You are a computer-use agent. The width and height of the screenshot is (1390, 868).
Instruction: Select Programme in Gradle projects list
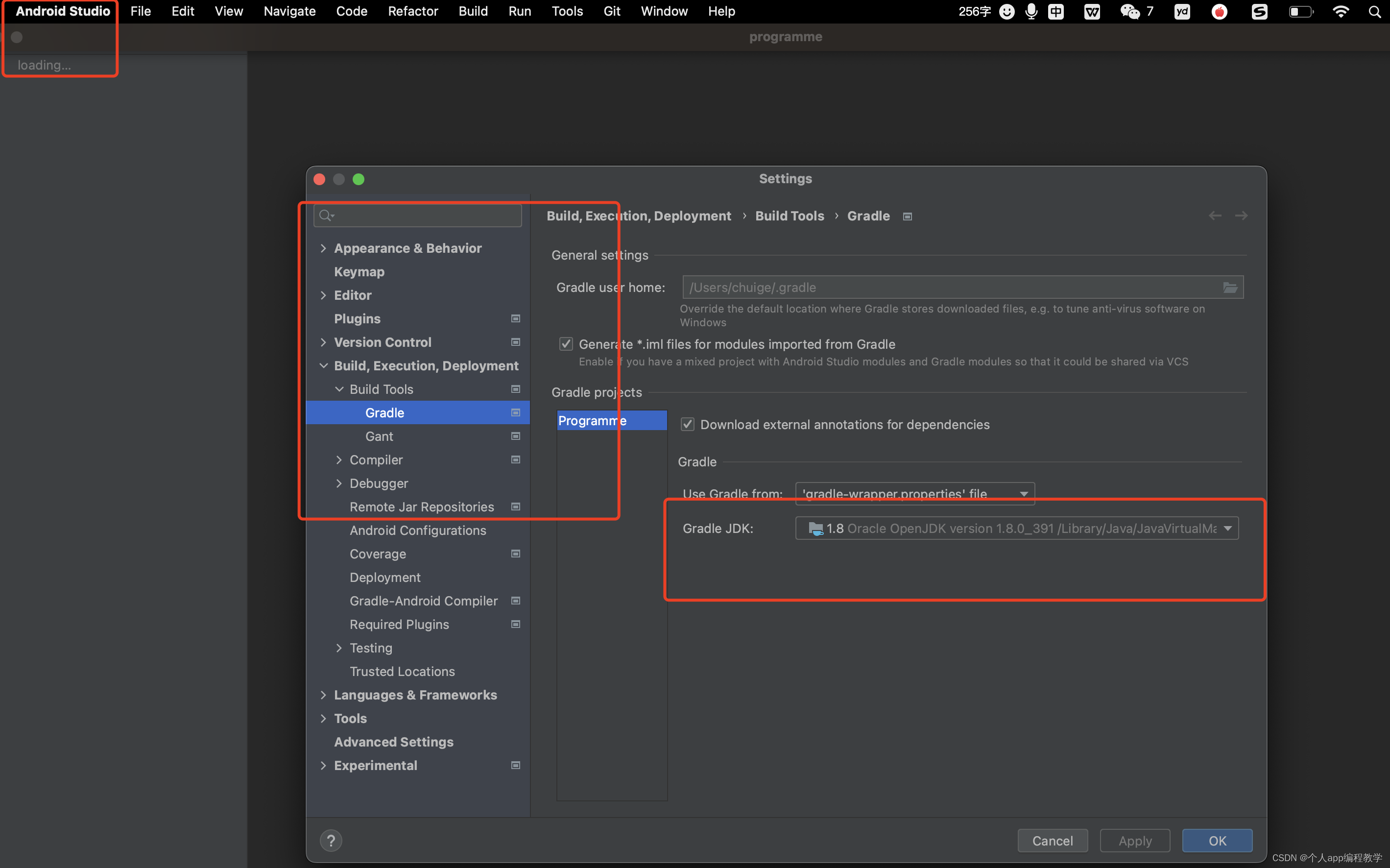click(x=612, y=421)
